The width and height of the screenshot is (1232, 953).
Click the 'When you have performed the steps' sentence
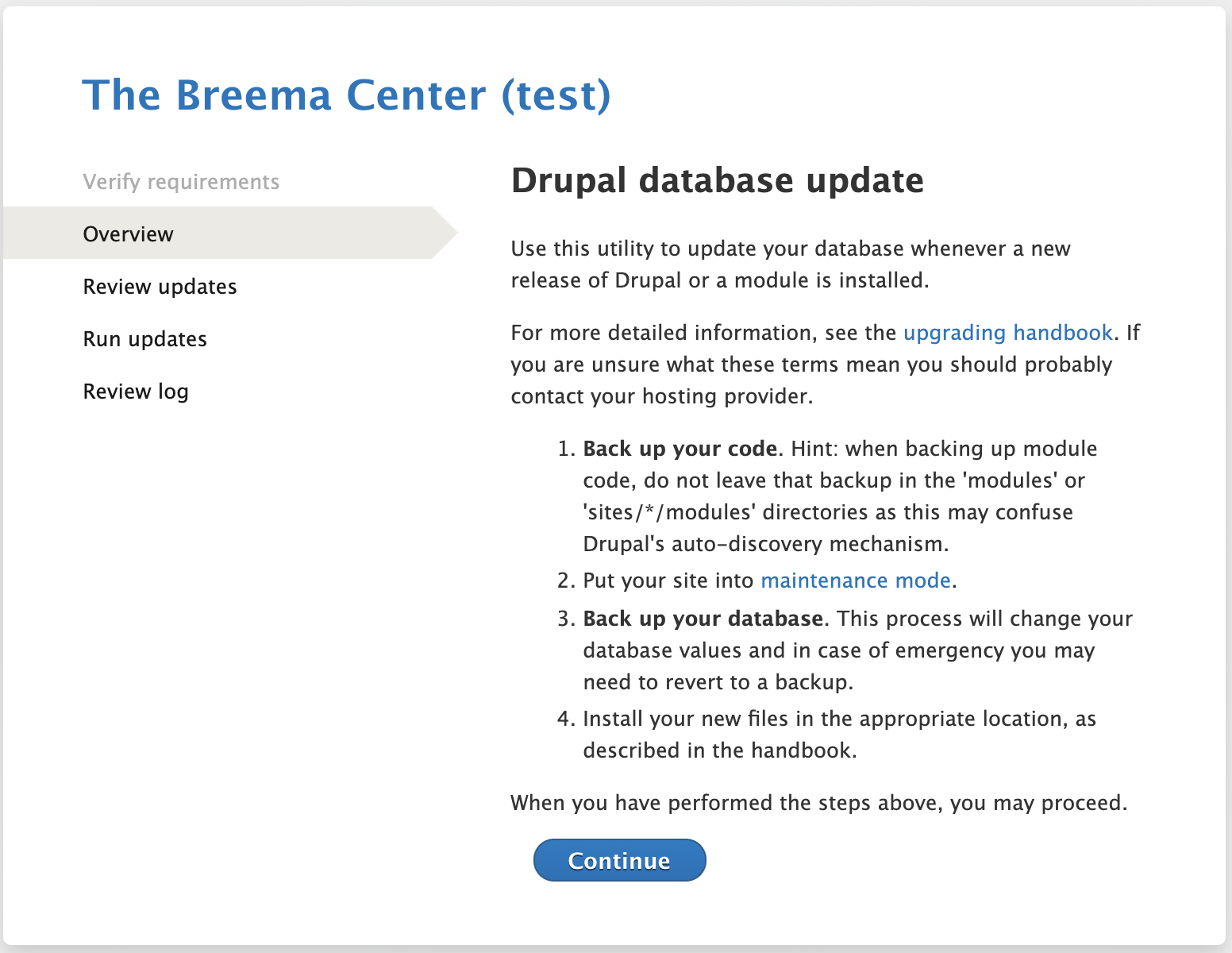coord(818,803)
